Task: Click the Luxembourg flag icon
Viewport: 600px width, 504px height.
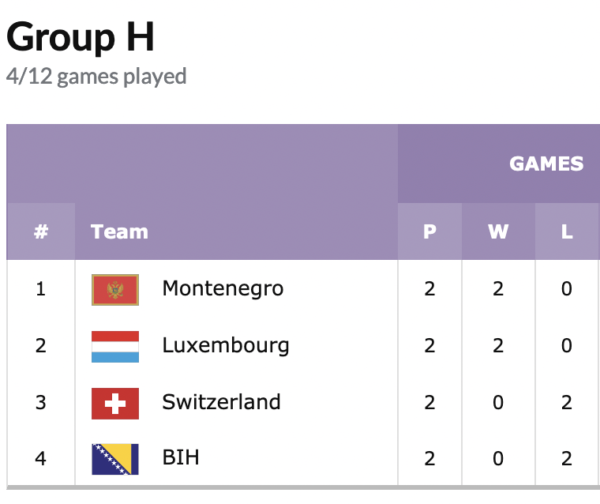Action: click(115, 347)
